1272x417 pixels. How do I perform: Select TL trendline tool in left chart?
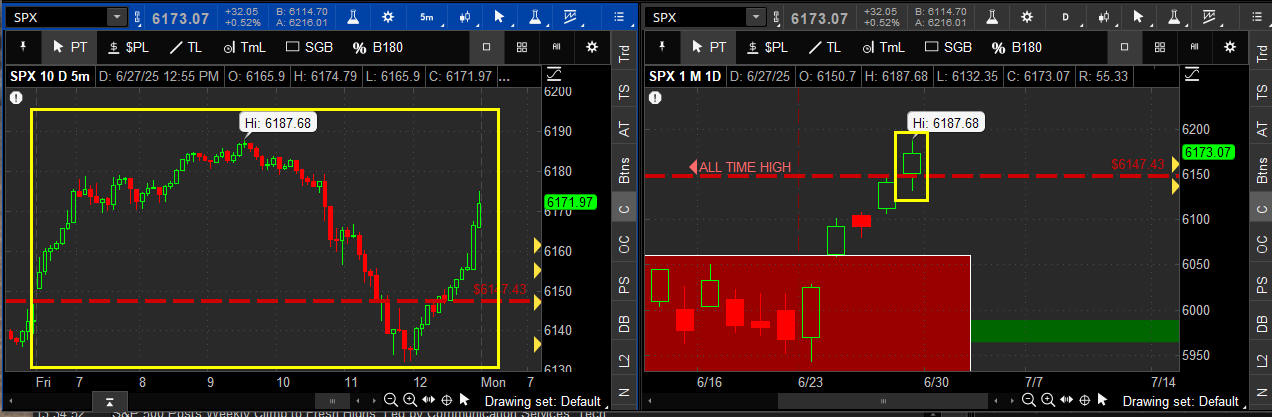pyautogui.click(x=186, y=47)
